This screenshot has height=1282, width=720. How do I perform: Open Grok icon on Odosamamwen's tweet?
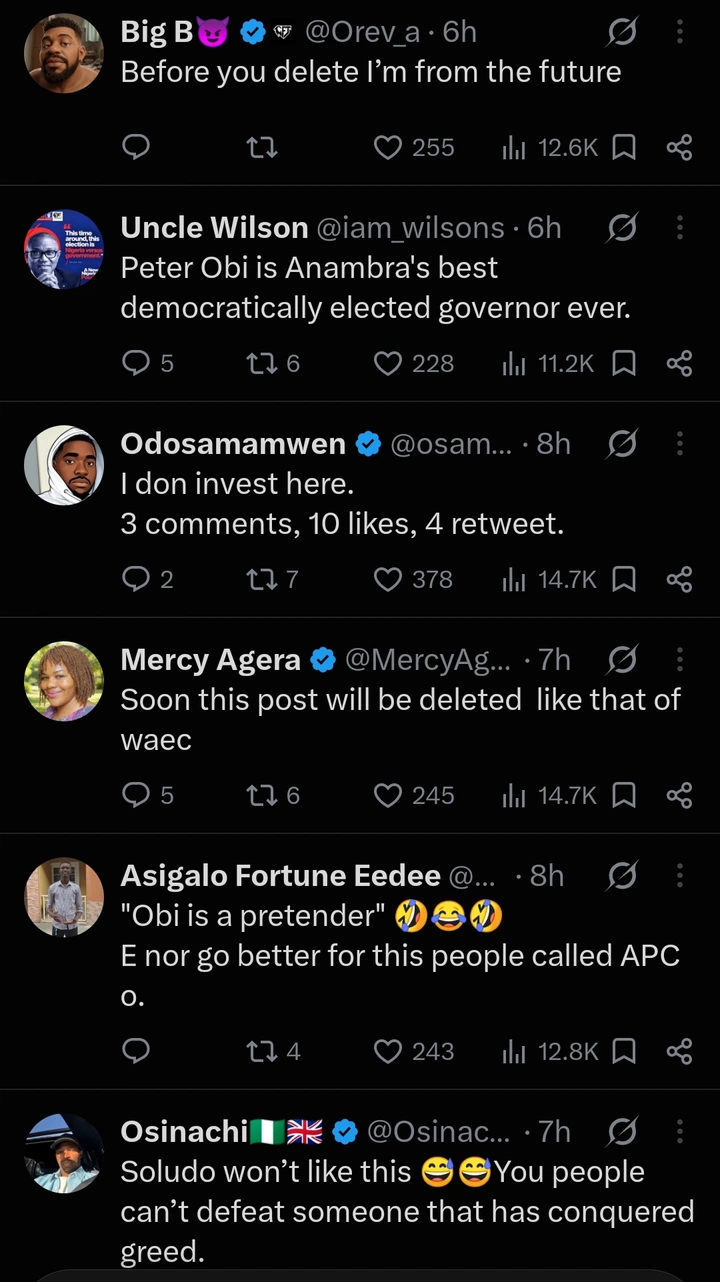tap(622, 444)
